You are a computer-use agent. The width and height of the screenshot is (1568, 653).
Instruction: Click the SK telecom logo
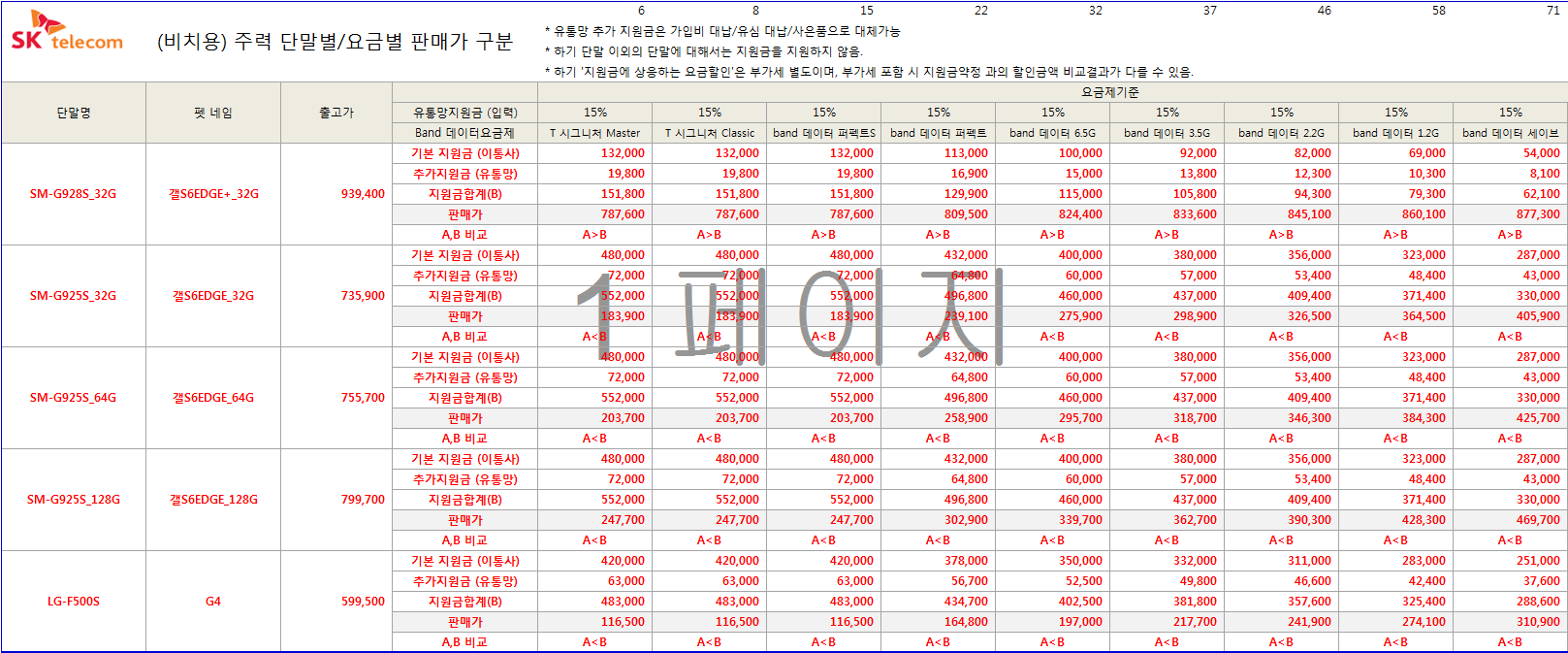pyautogui.click(x=66, y=32)
